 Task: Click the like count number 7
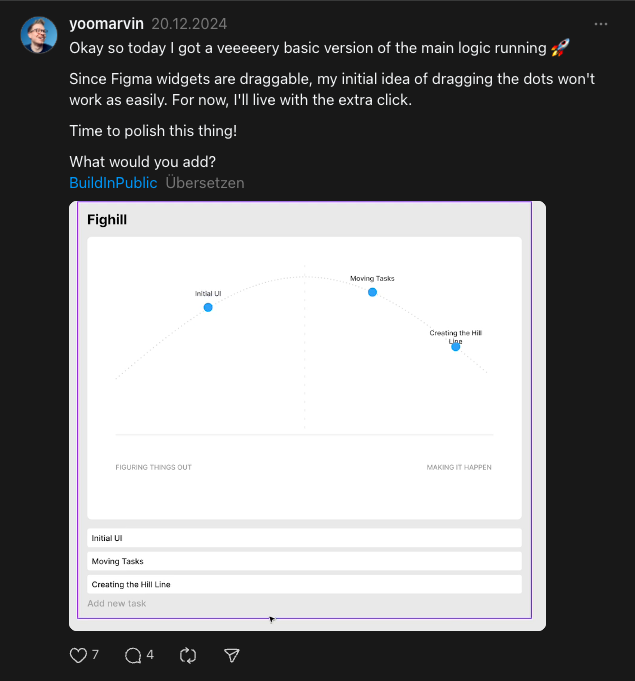(x=95, y=656)
